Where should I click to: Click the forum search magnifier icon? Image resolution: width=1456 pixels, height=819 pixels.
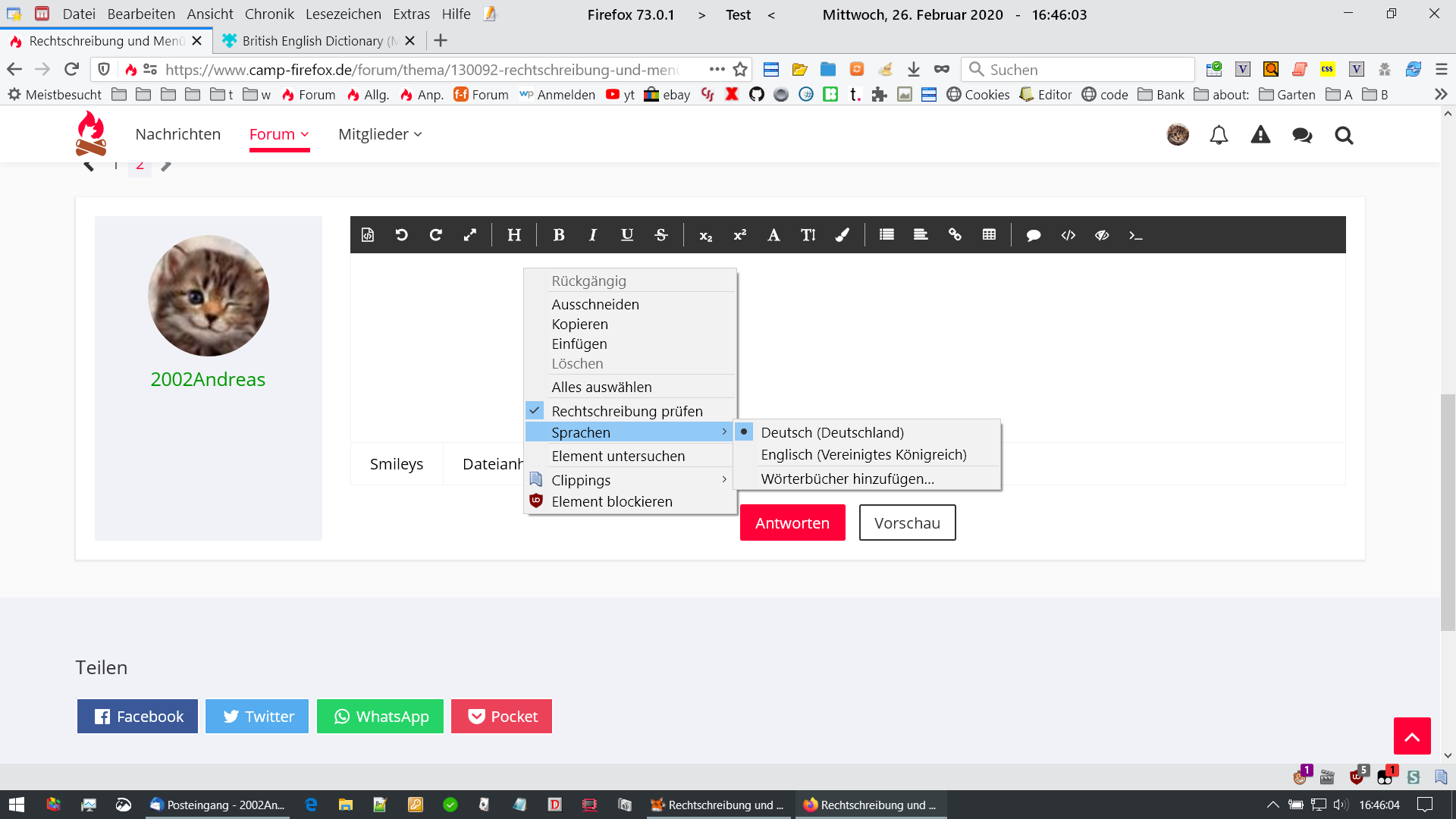[x=1344, y=135]
